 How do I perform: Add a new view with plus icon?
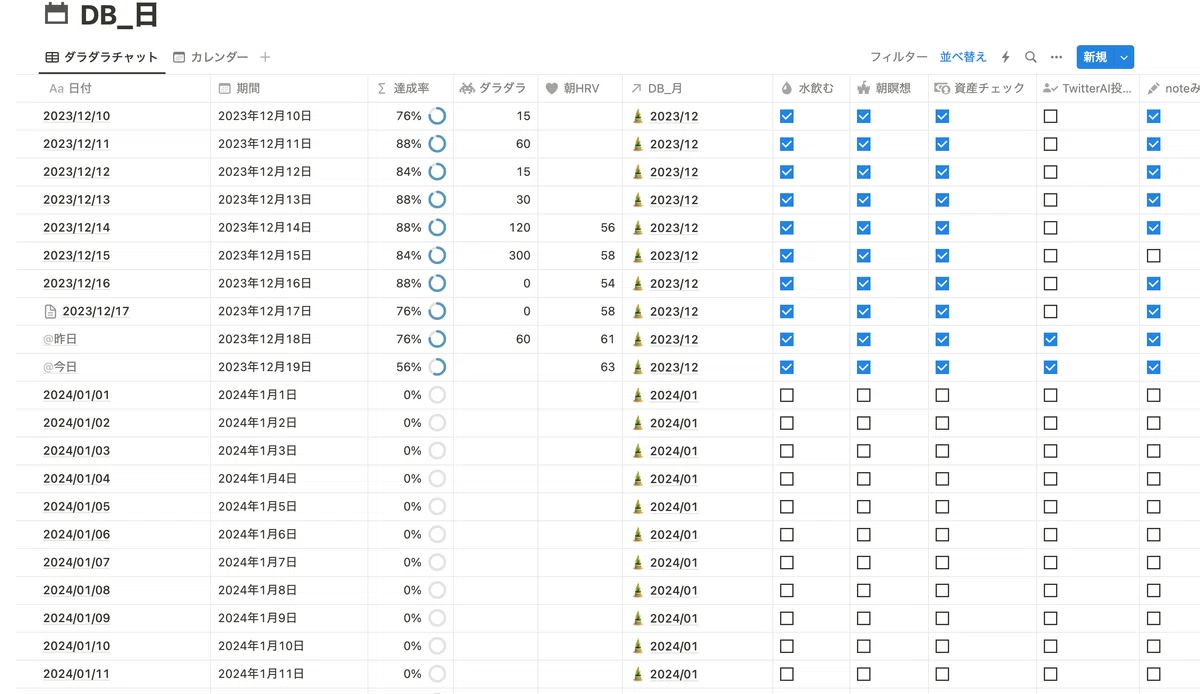pyautogui.click(x=265, y=57)
